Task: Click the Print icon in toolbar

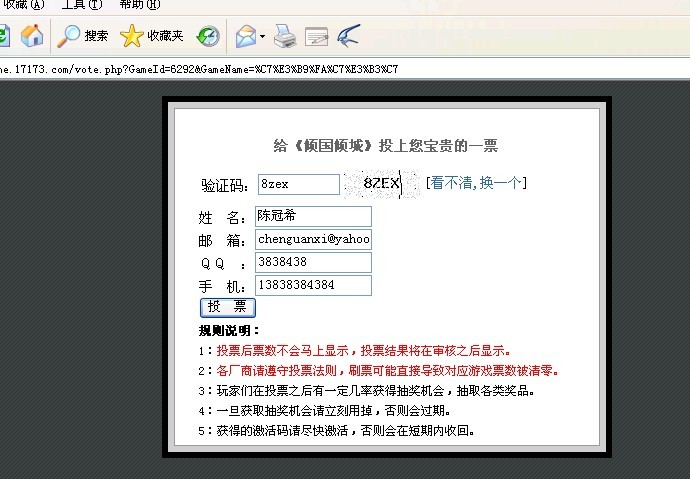Action: (285, 37)
